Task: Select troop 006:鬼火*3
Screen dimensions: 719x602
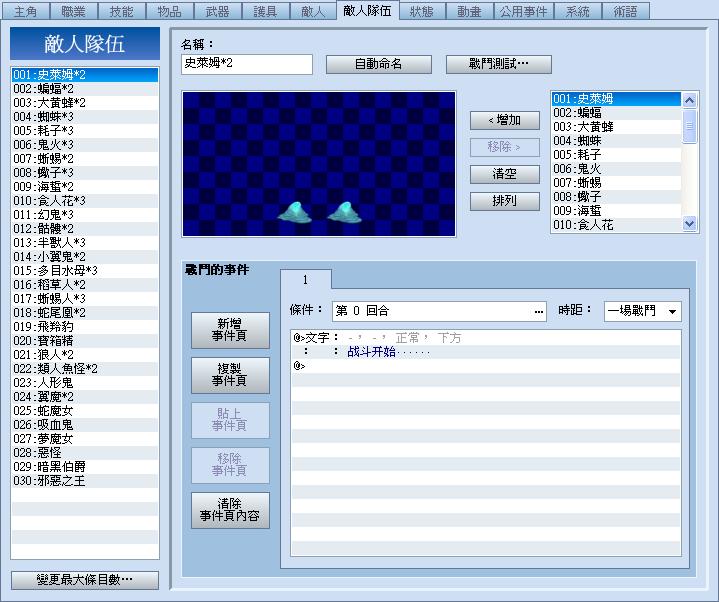Action: (x=85, y=144)
